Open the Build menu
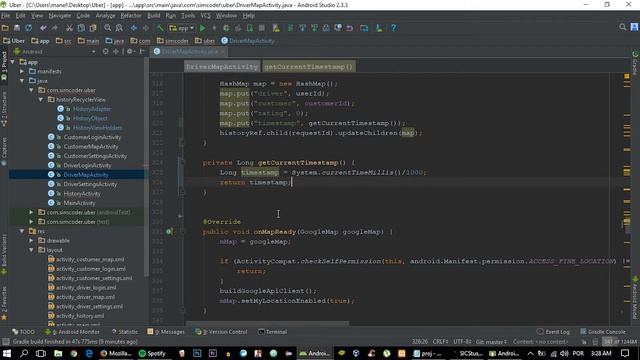This screenshot has width=640, height=360. [153, 16]
